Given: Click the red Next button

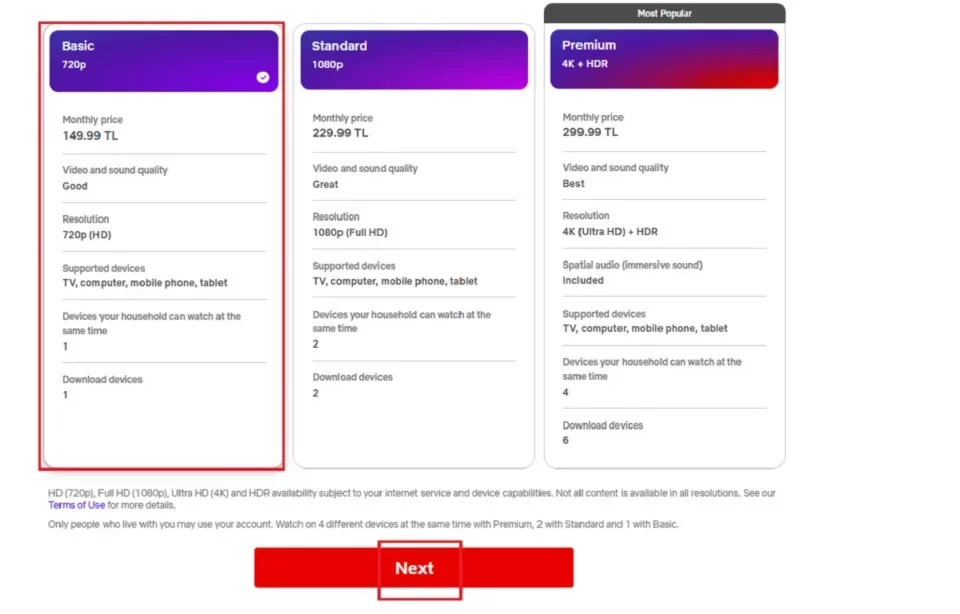Looking at the screenshot, I should point(414,567).
